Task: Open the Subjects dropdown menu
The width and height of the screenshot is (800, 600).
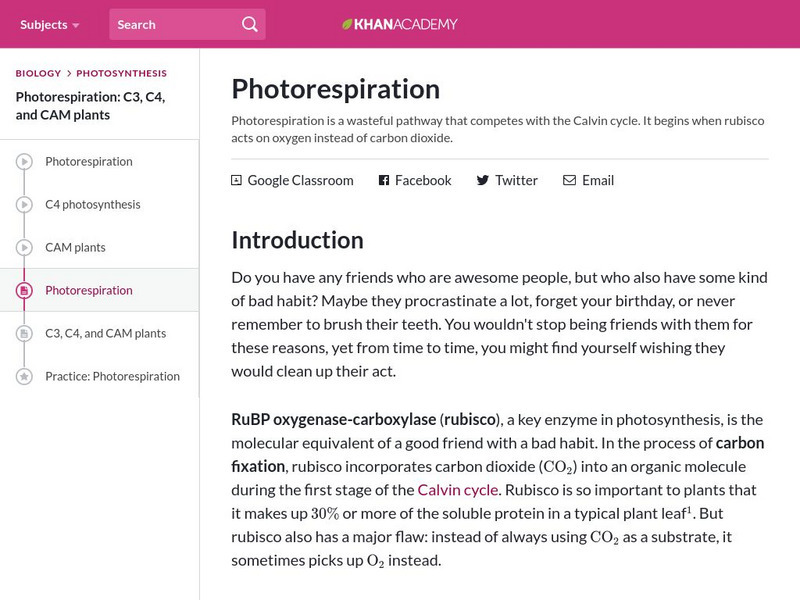Action: (49, 24)
